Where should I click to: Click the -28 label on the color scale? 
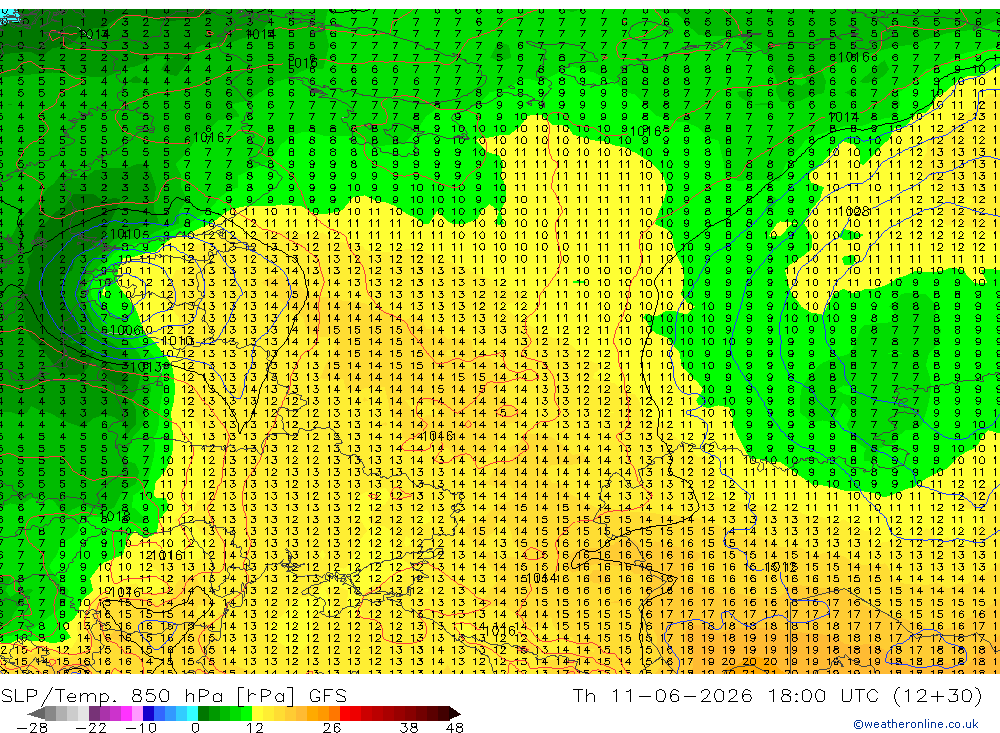click(x=32, y=728)
